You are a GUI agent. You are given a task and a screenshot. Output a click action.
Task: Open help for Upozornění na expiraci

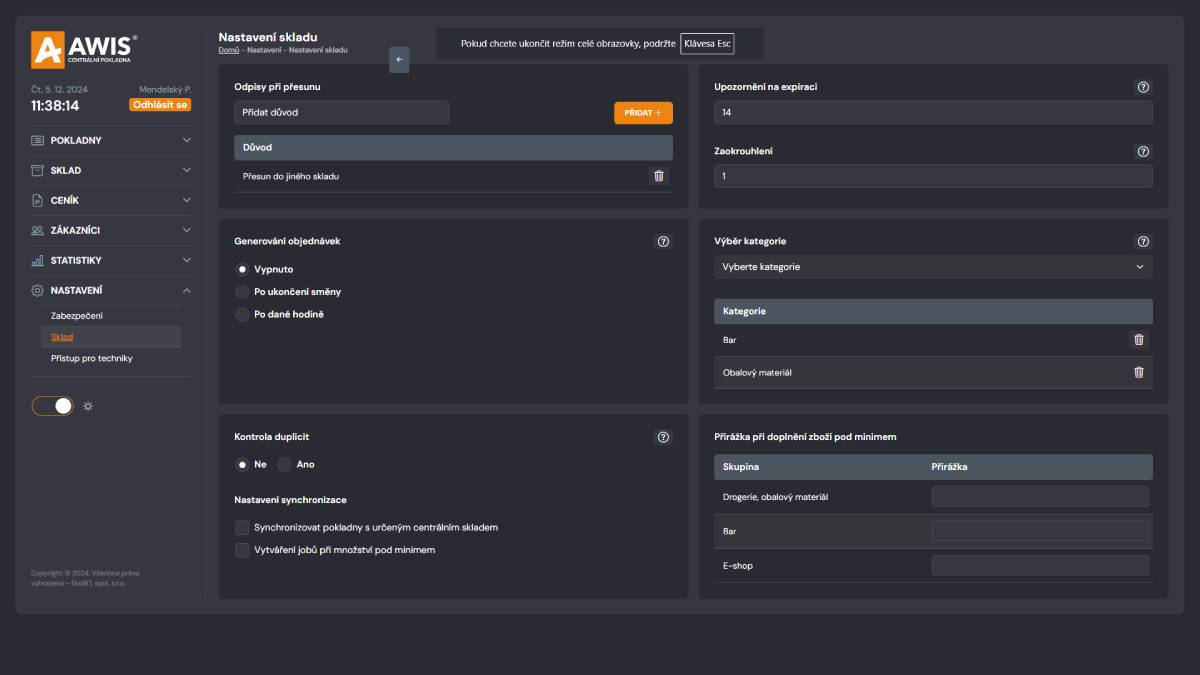tap(1143, 87)
